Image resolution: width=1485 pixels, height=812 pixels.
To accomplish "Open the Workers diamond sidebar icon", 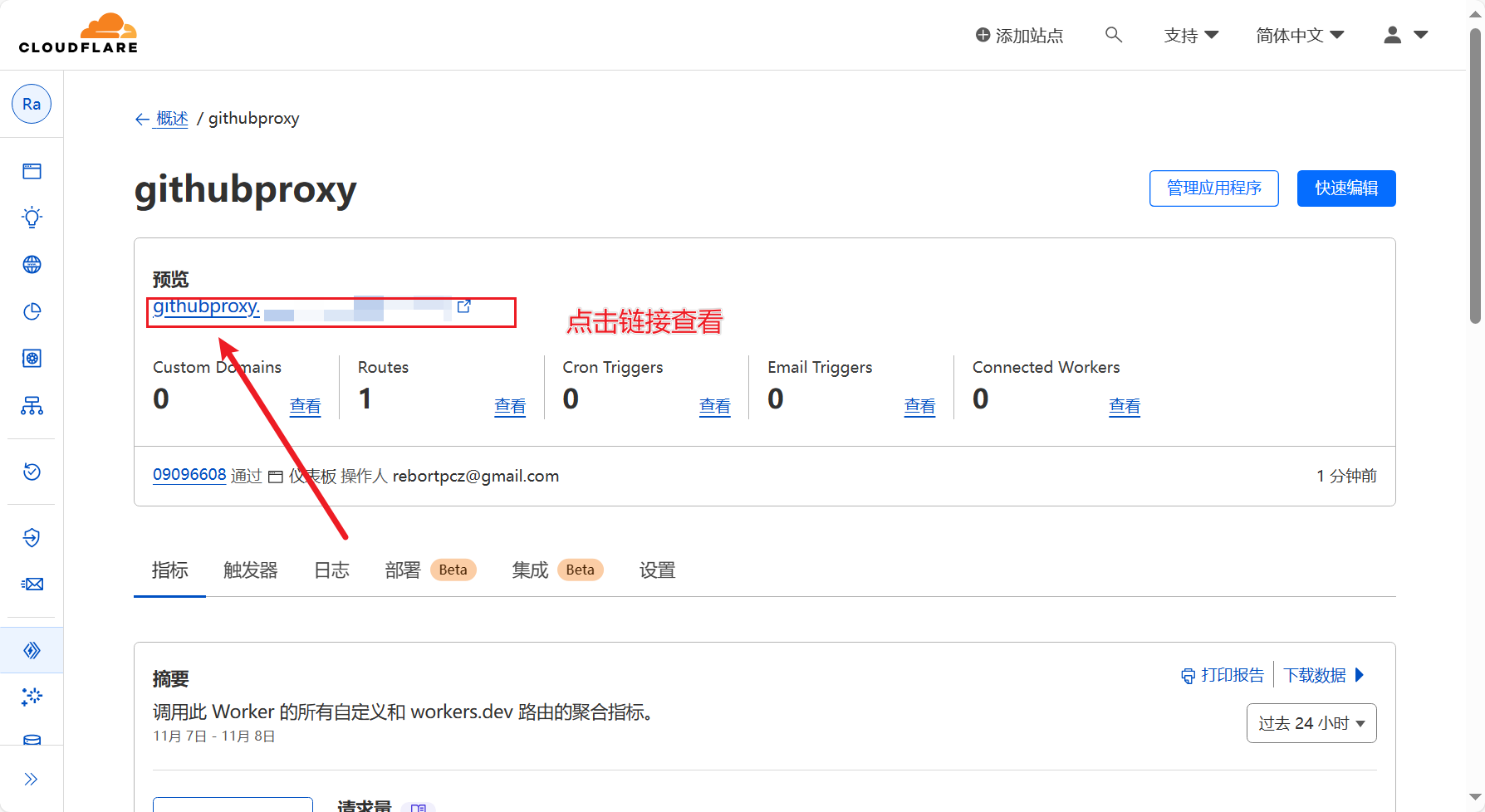I will pyautogui.click(x=32, y=650).
